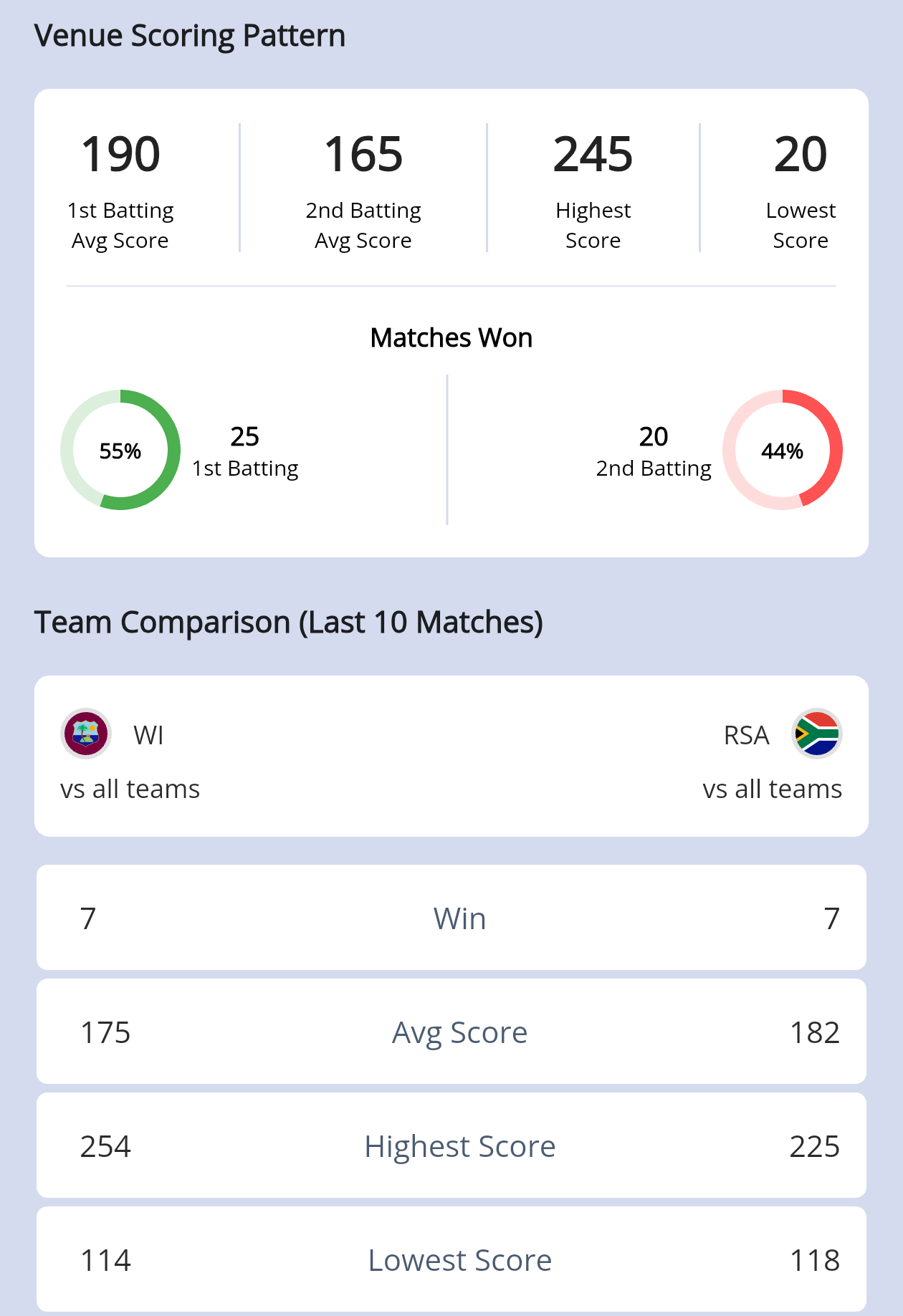Image resolution: width=903 pixels, height=1316 pixels.
Task: Select the 1st Batting Avg Score stat
Action: [120, 189]
